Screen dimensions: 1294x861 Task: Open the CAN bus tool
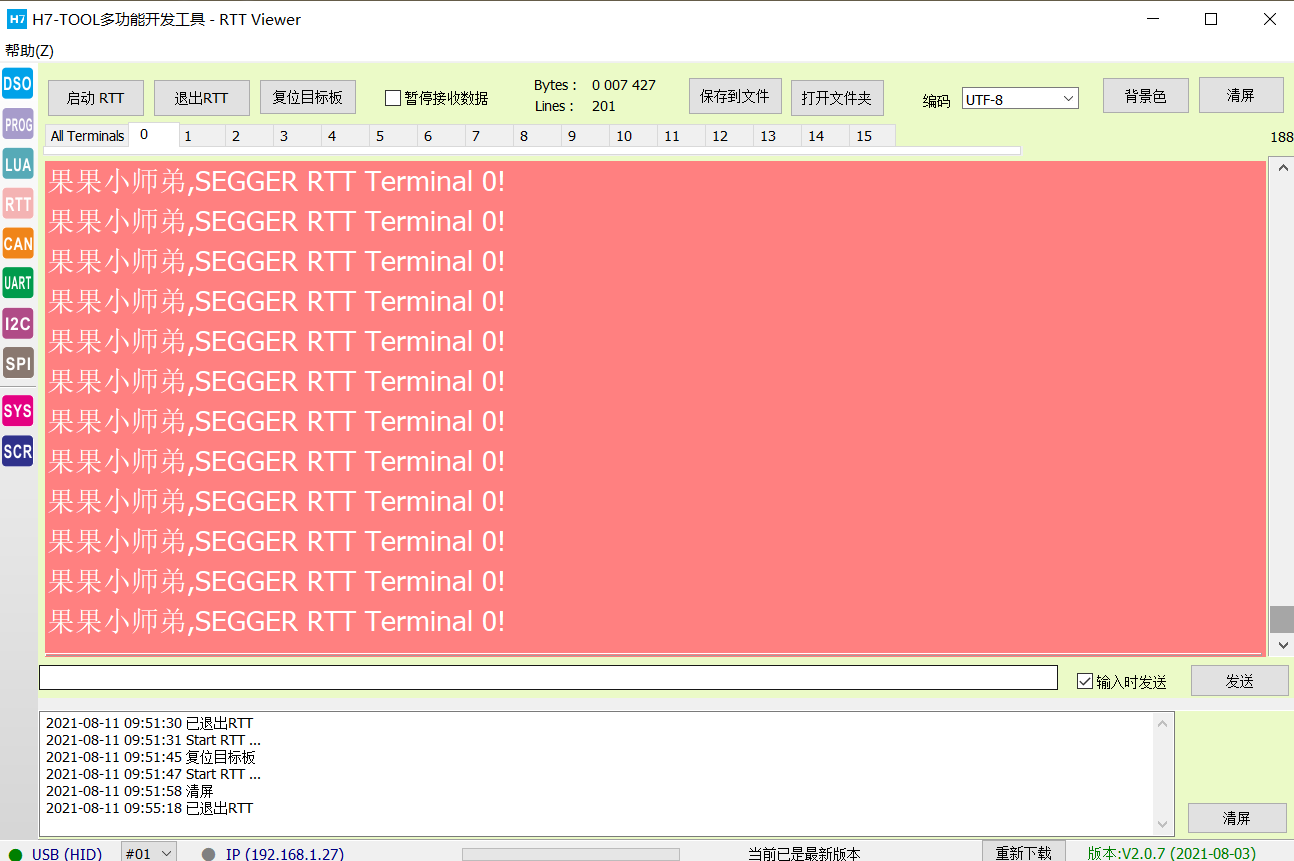click(x=18, y=243)
